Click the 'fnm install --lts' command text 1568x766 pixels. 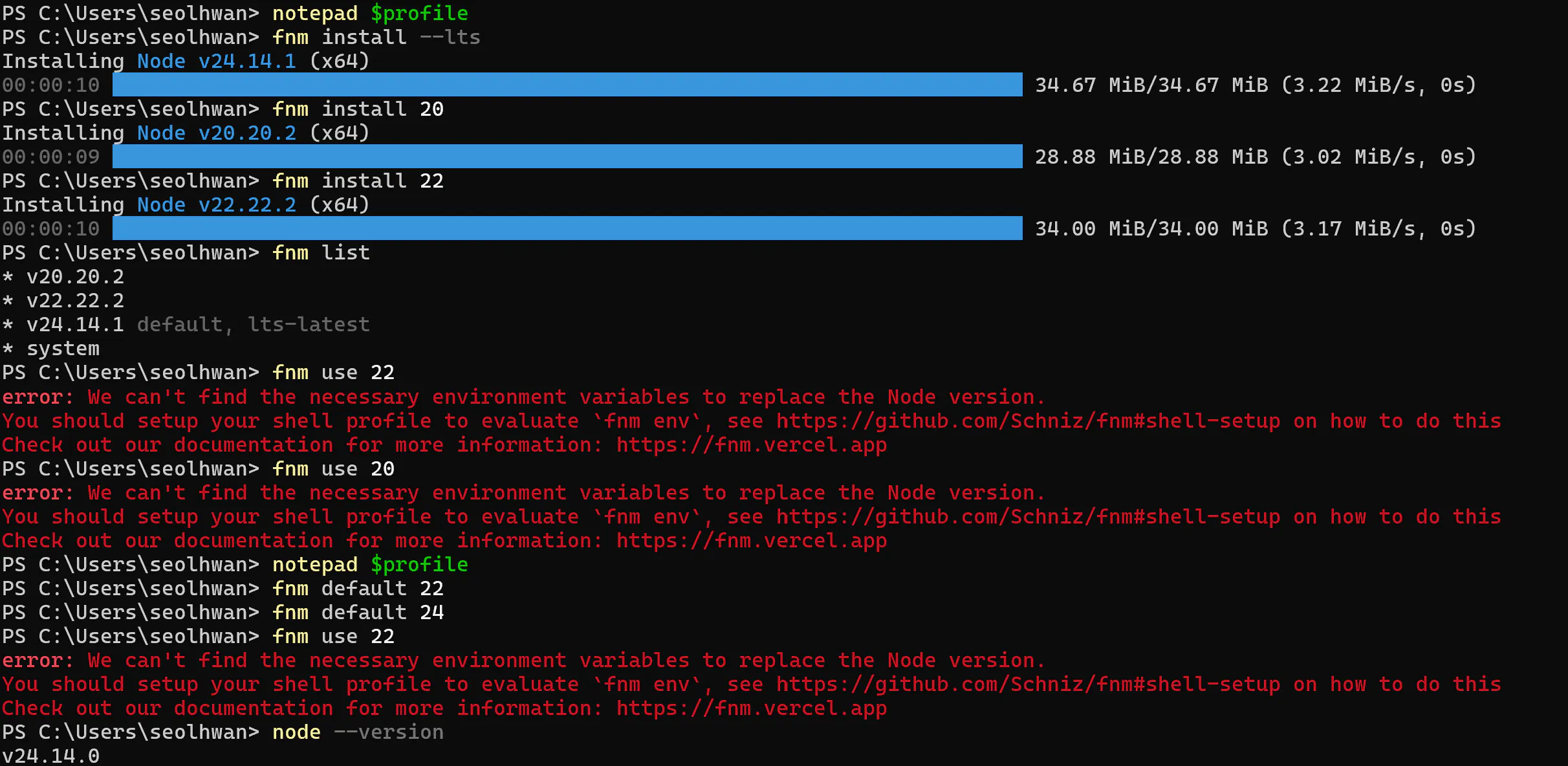pyautogui.click(x=376, y=37)
